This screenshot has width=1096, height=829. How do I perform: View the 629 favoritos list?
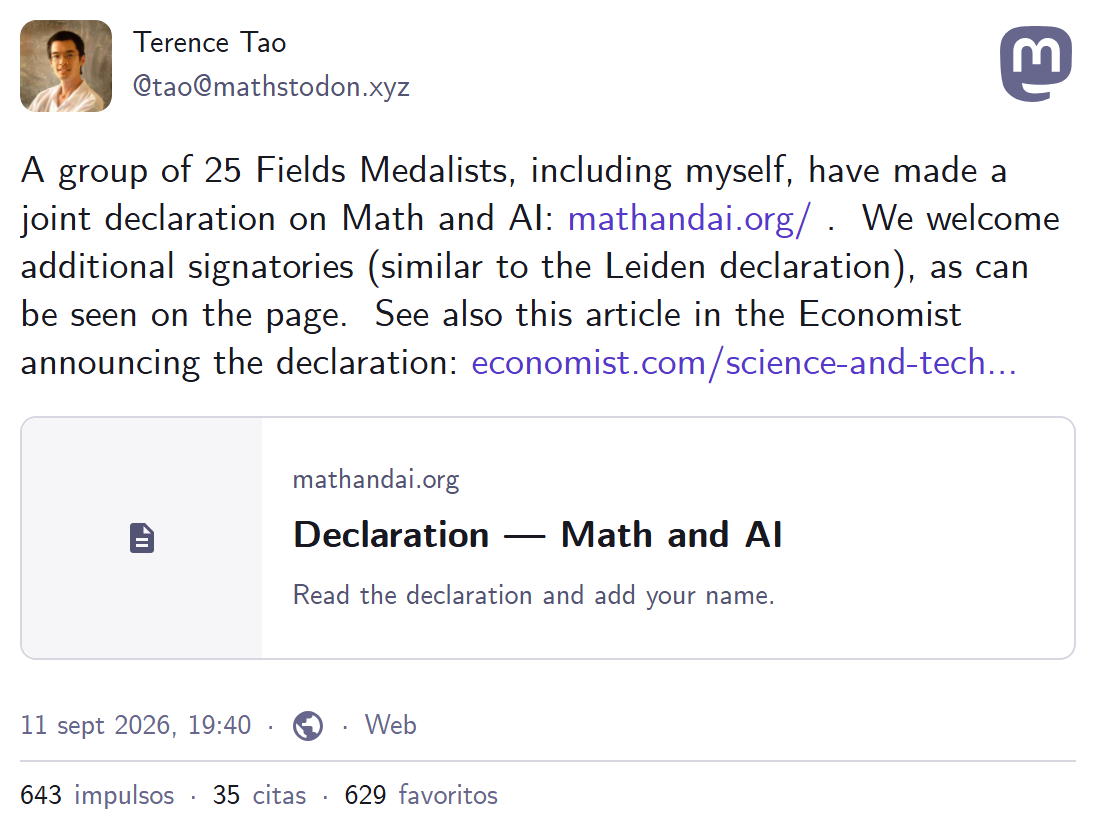(x=421, y=795)
